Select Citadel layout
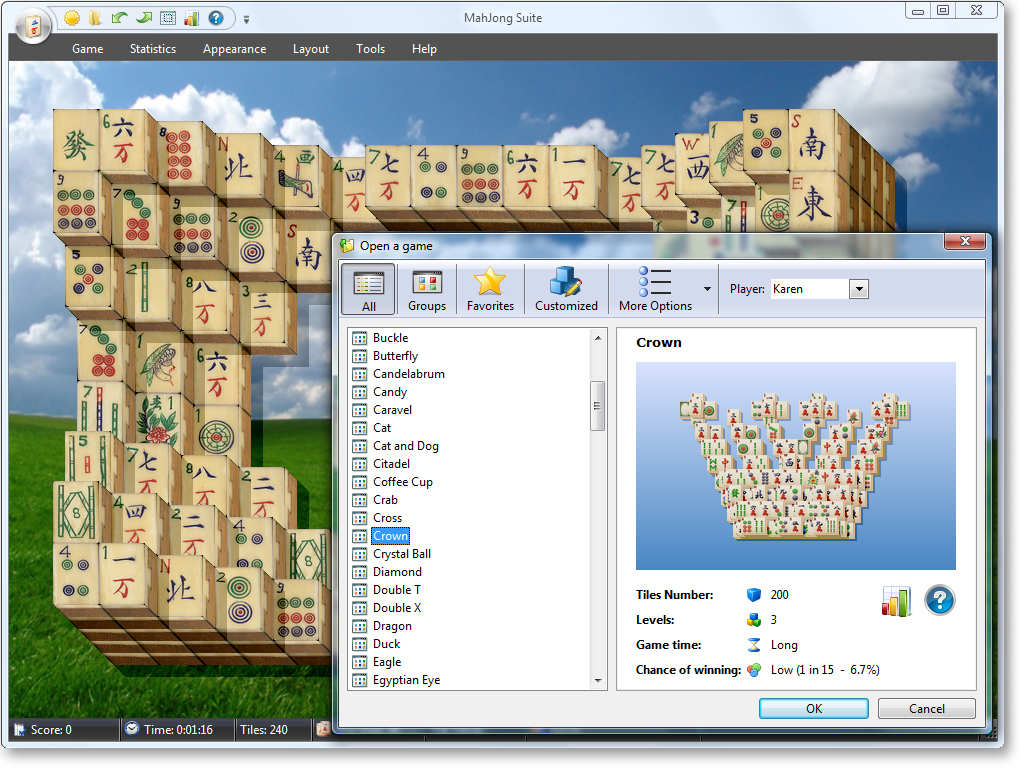This screenshot has height=768, width=1024. (391, 464)
